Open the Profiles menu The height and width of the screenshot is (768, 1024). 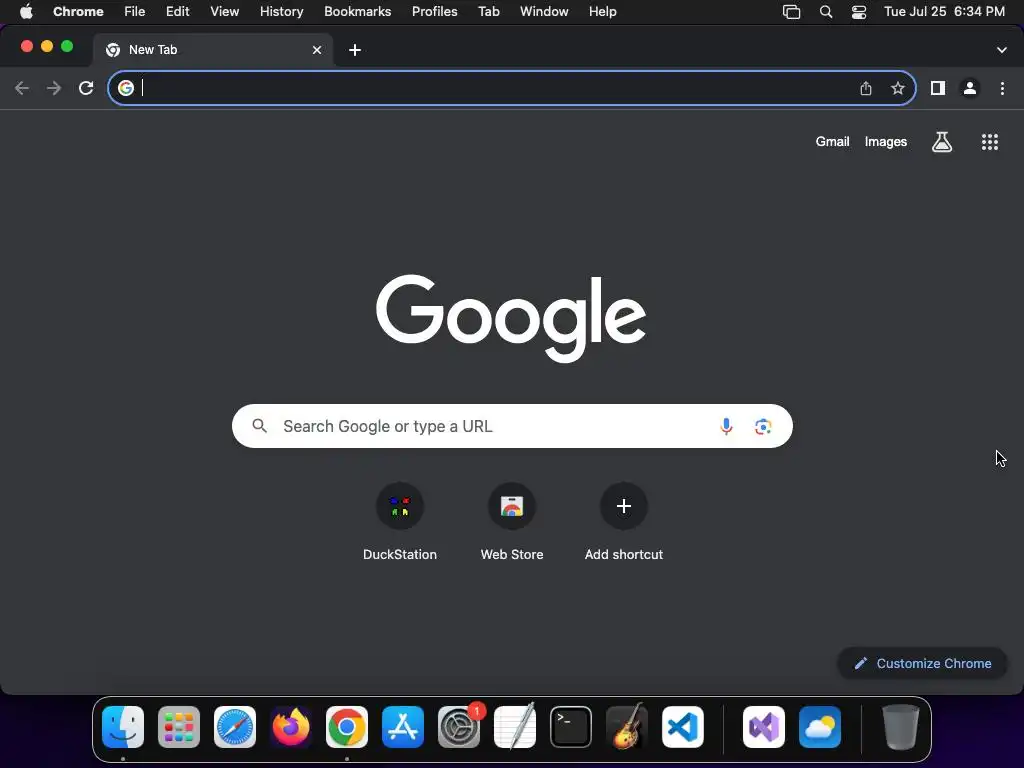(x=434, y=12)
